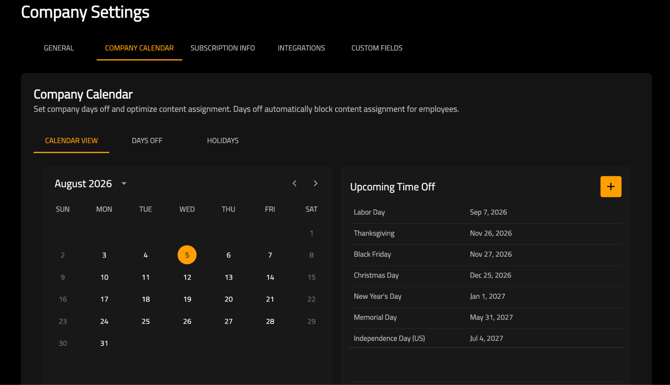Go to next month arrow

point(315,183)
